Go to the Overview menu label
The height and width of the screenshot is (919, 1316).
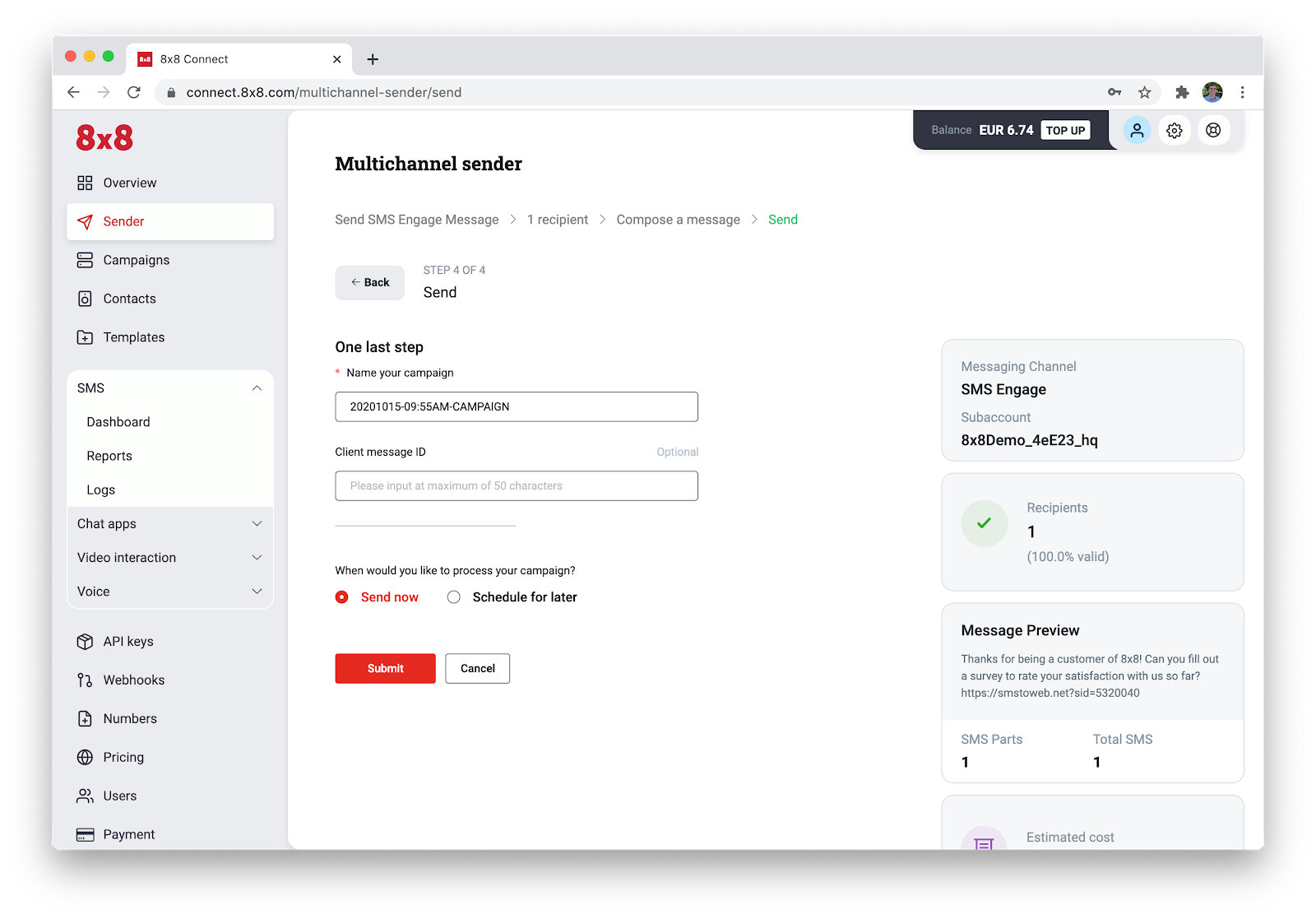pos(130,183)
